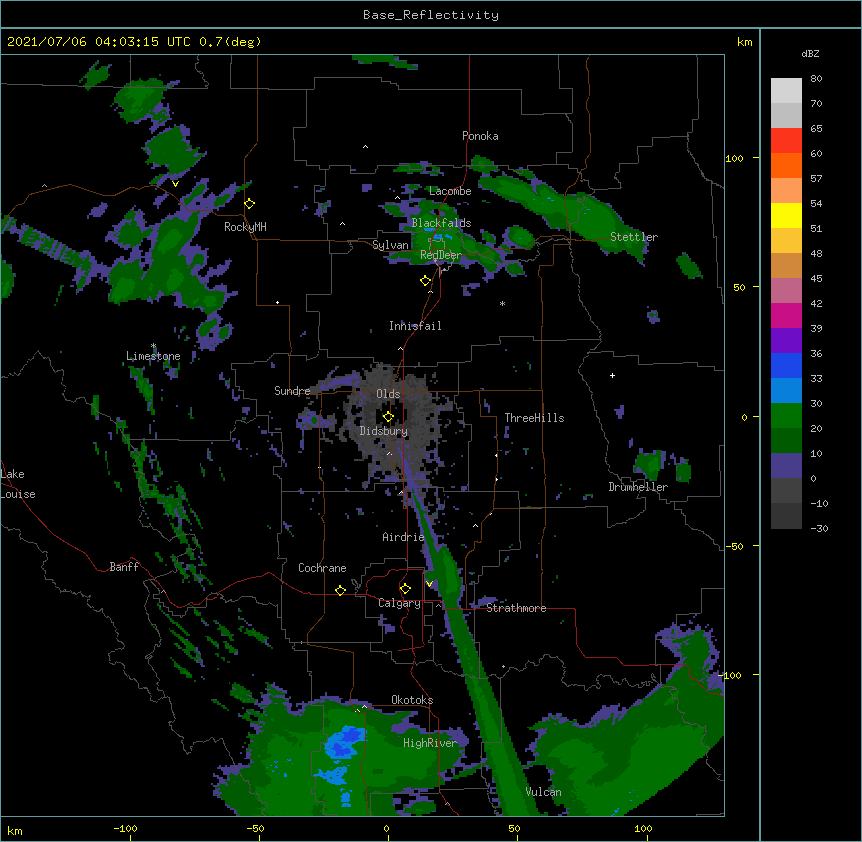Pick the light blue 30-33 dBZ legend swatch
The image size is (862, 842).
pos(786,390)
